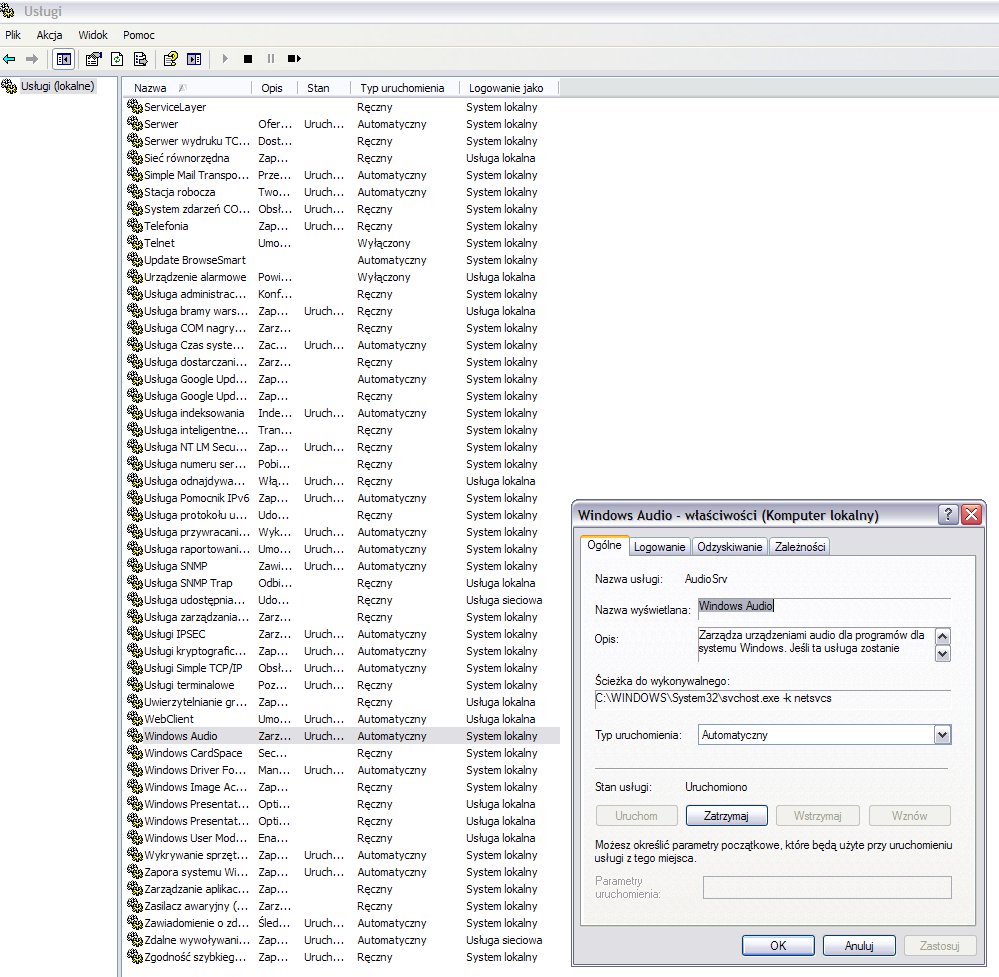Click the gear icon beside Stacja robocza
The height and width of the screenshot is (977, 999).
pyautogui.click(x=134, y=192)
